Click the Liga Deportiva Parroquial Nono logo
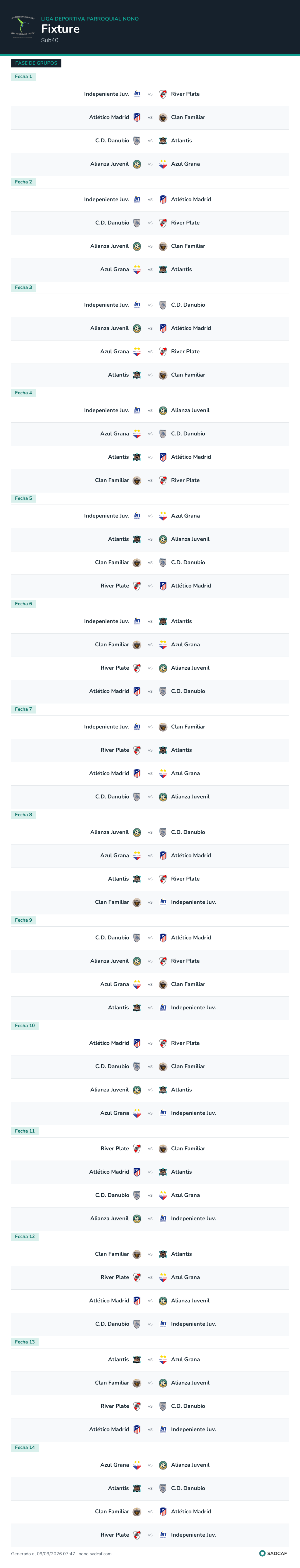This screenshot has width=300, height=1568. 22,27
